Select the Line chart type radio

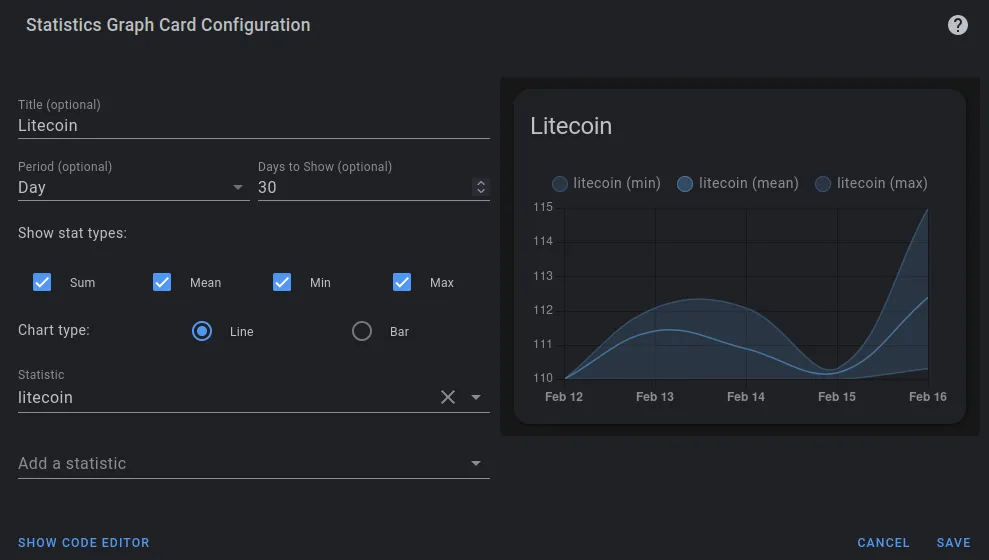pyautogui.click(x=202, y=331)
